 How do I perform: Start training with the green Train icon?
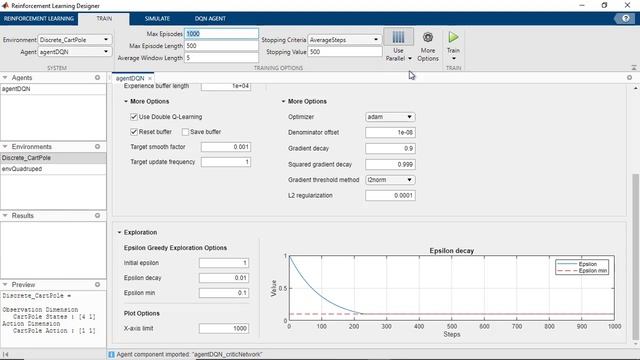453,38
